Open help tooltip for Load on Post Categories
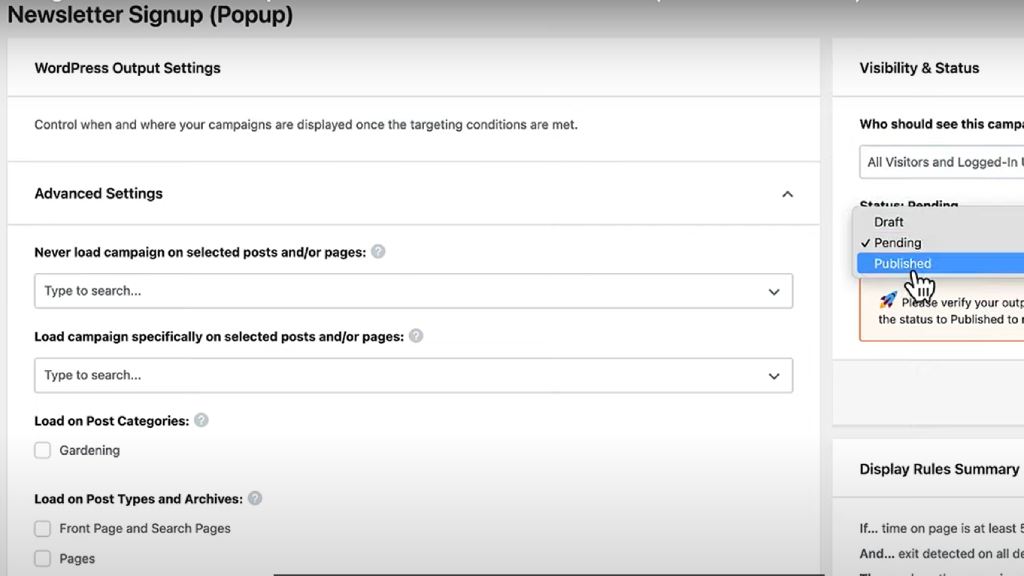Screen dimensions: 1024x576 [x=201, y=420]
